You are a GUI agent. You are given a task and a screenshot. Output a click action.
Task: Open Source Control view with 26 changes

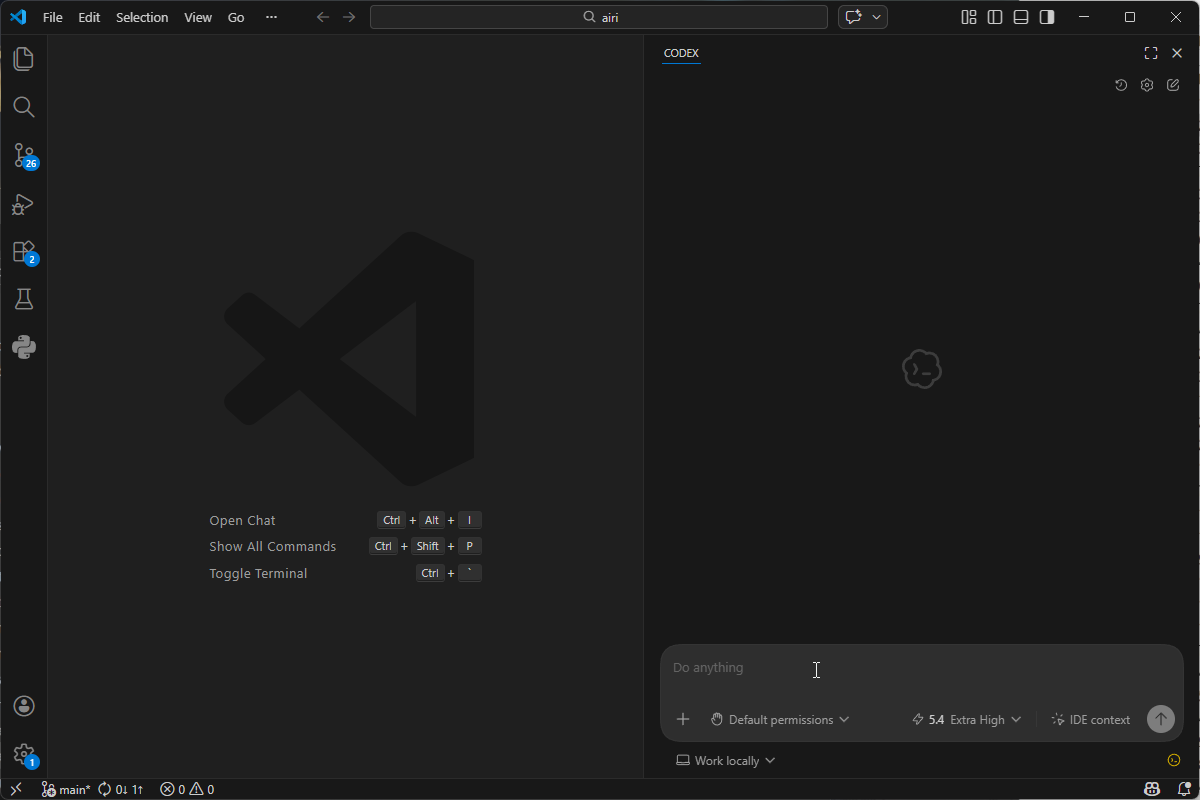pyautogui.click(x=24, y=155)
